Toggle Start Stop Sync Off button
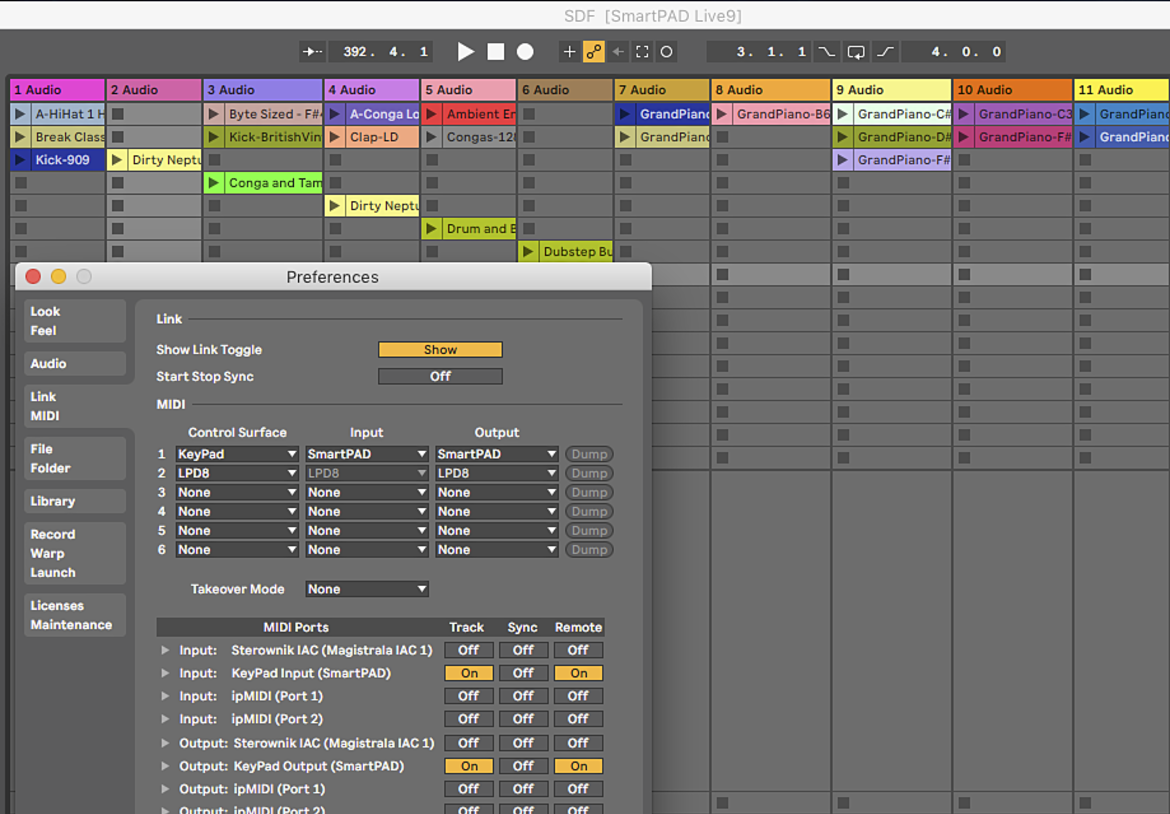Screen dimensions: 1170x814 (440, 377)
